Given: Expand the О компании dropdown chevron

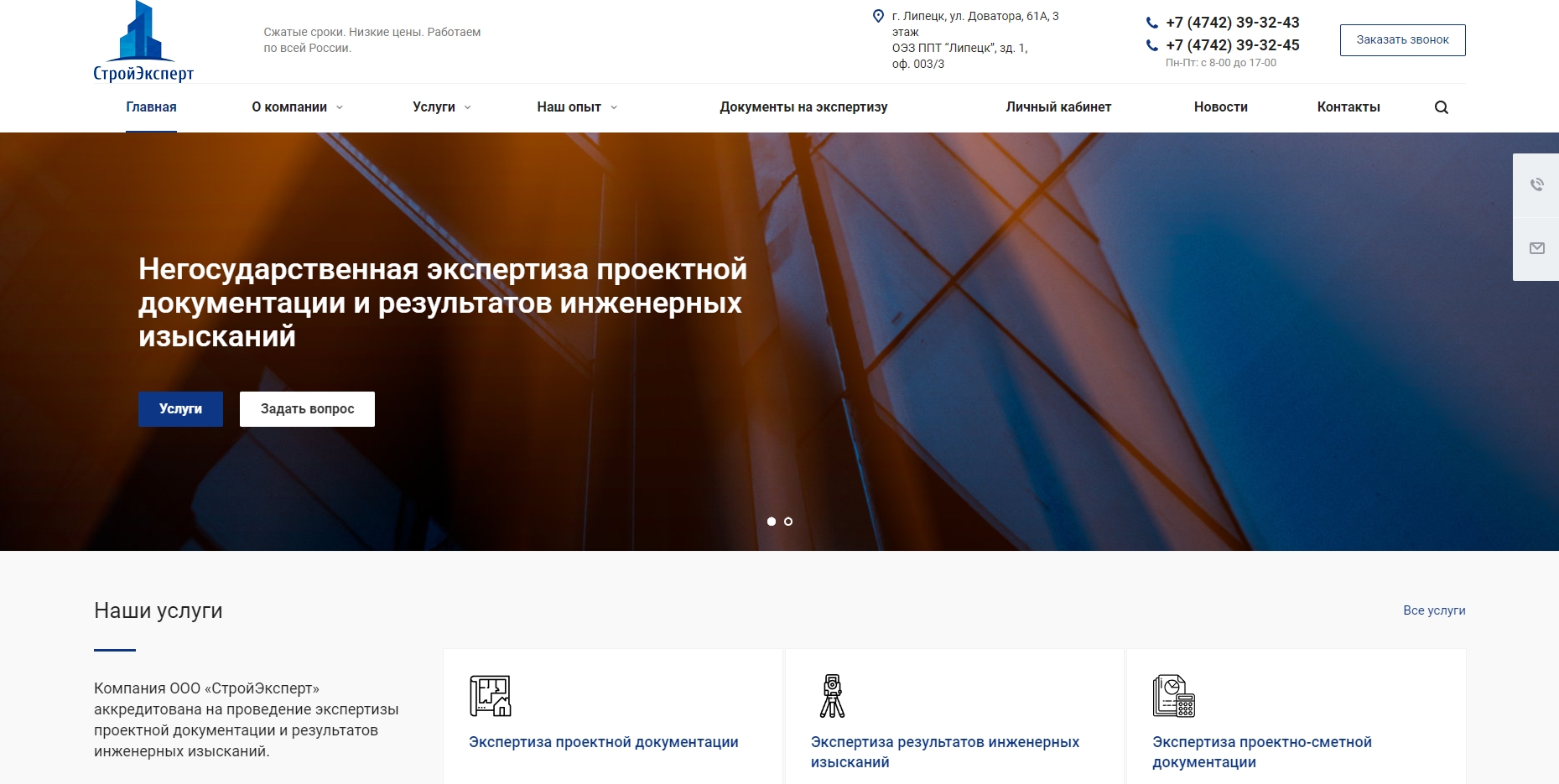Looking at the screenshot, I should [x=340, y=107].
